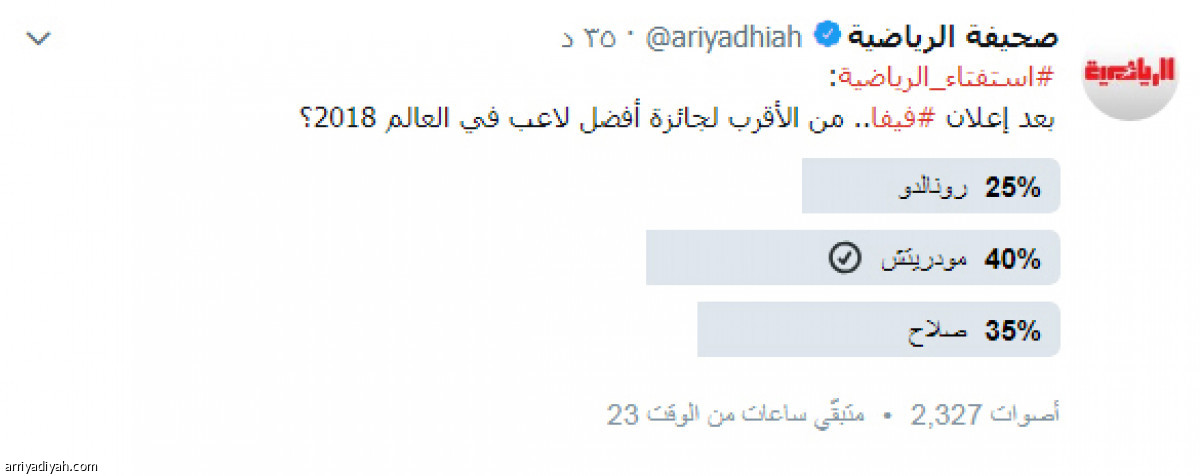Click the 2,327 votes count text

pyautogui.click(x=985, y=412)
